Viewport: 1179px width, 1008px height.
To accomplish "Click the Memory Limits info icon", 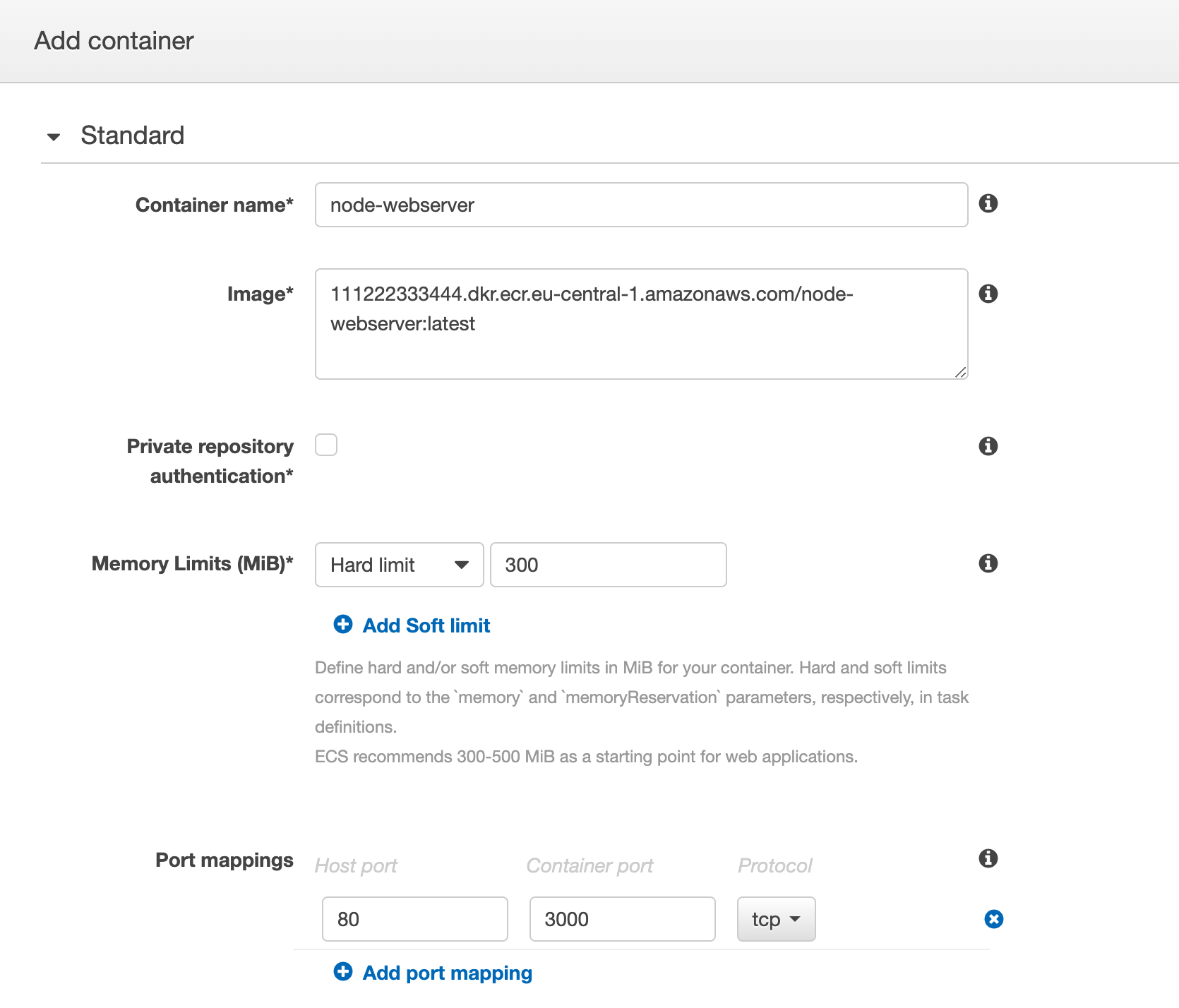I will (x=988, y=563).
